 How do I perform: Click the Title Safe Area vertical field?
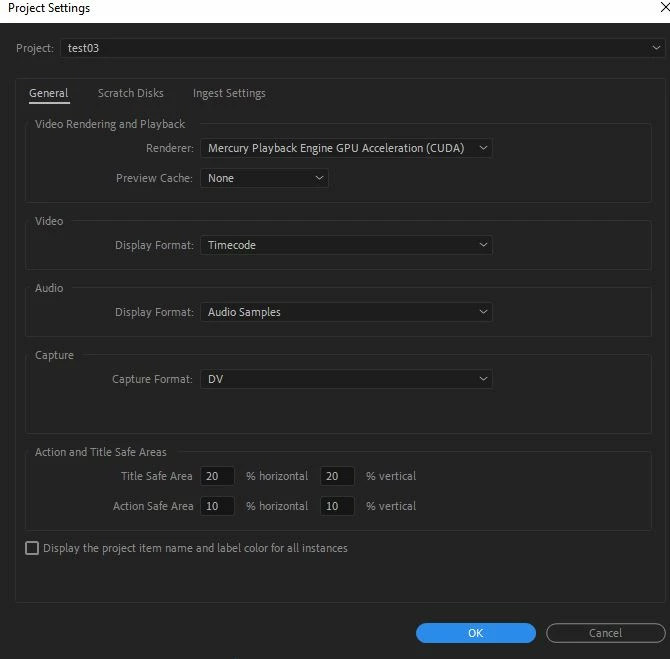click(x=337, y=476)
